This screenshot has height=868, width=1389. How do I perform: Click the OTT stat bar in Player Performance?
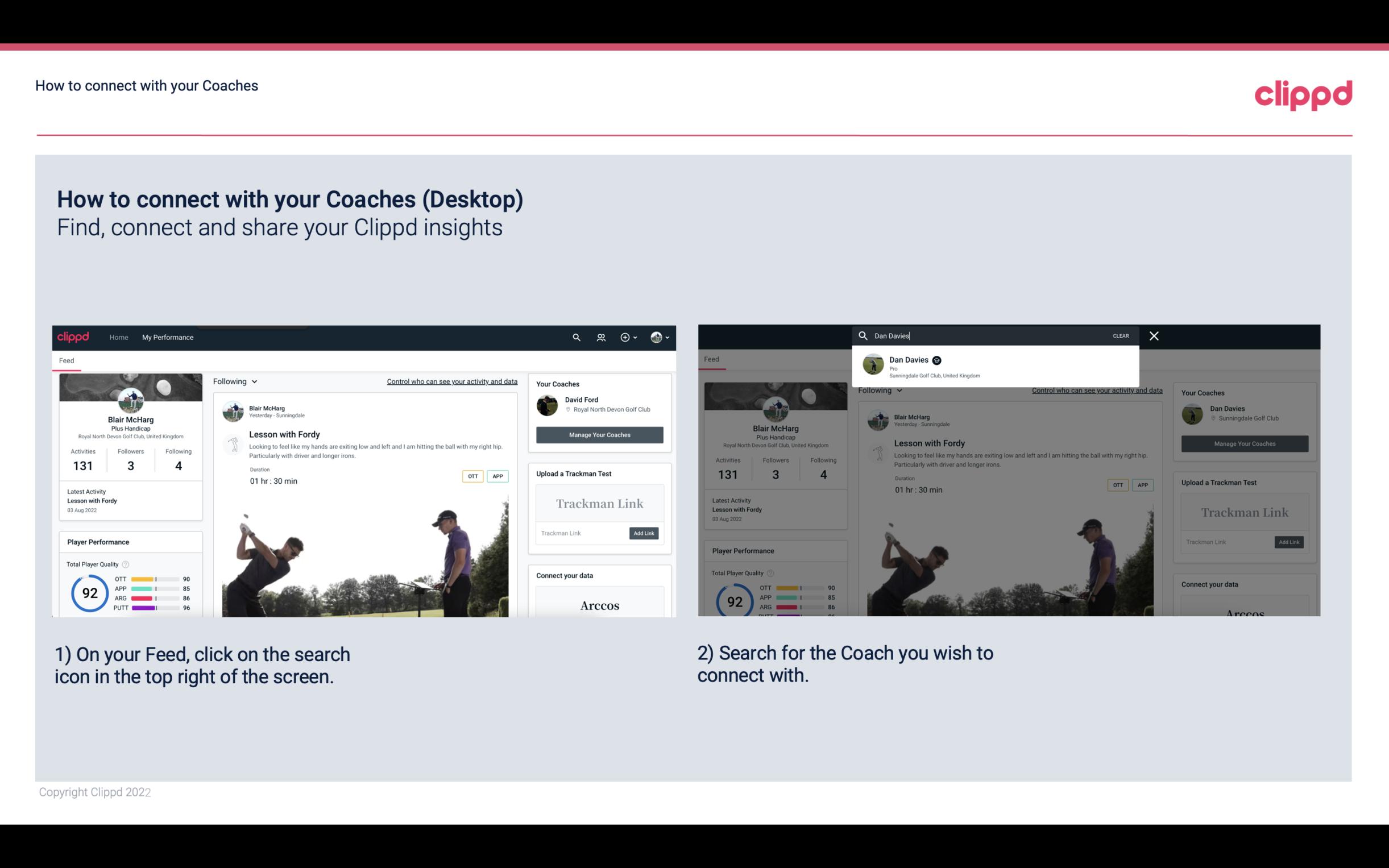point(155,580)
